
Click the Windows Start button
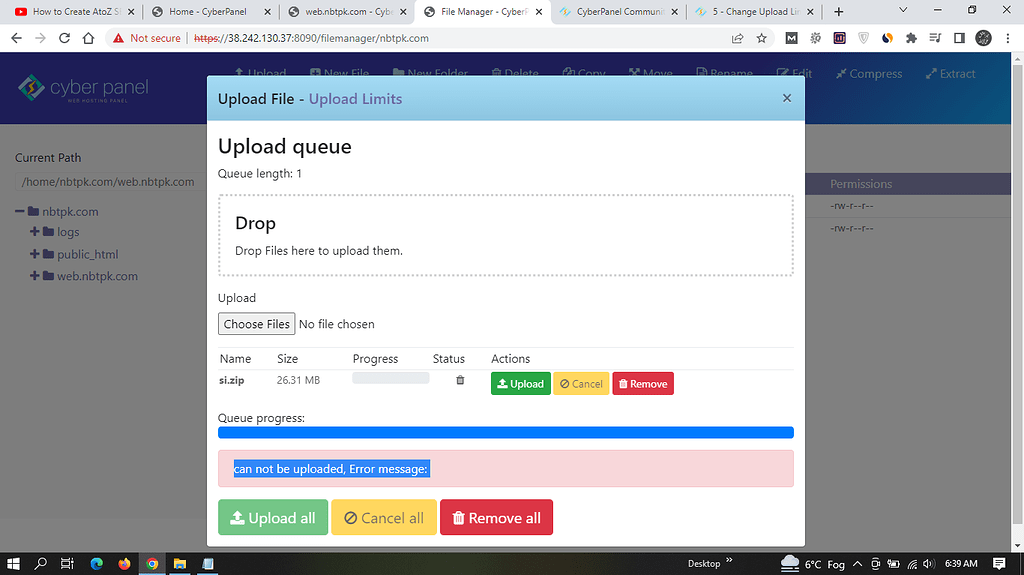14,563
